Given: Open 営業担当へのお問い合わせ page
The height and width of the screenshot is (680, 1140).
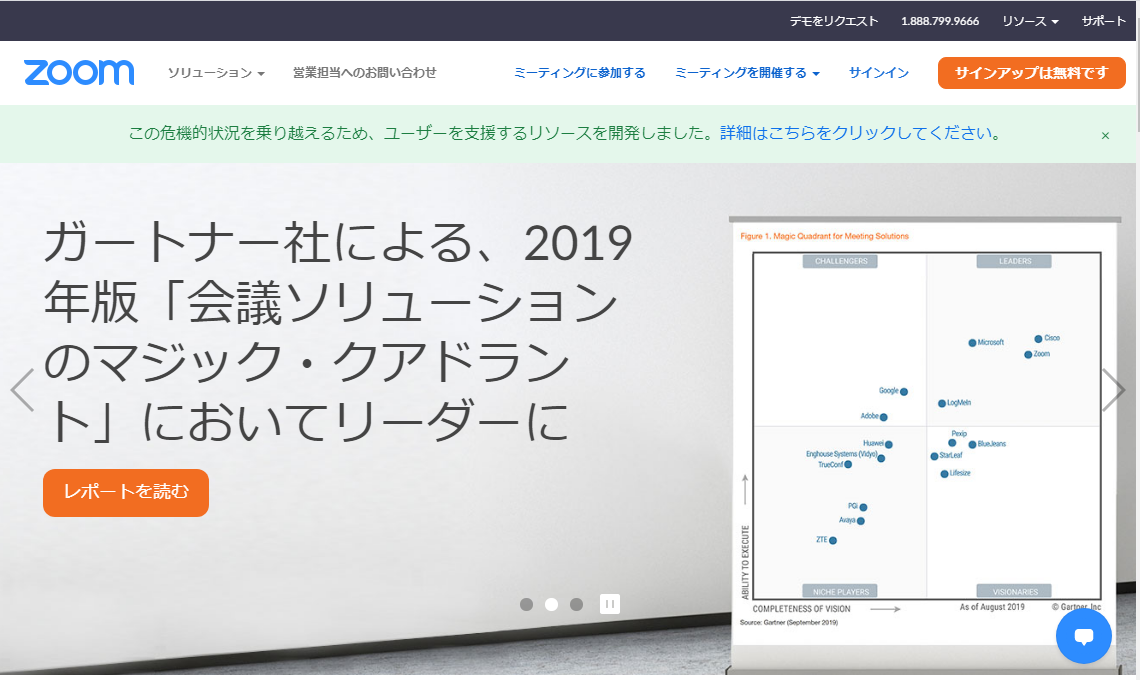Looking at the screenshot, I should (364, 73).
